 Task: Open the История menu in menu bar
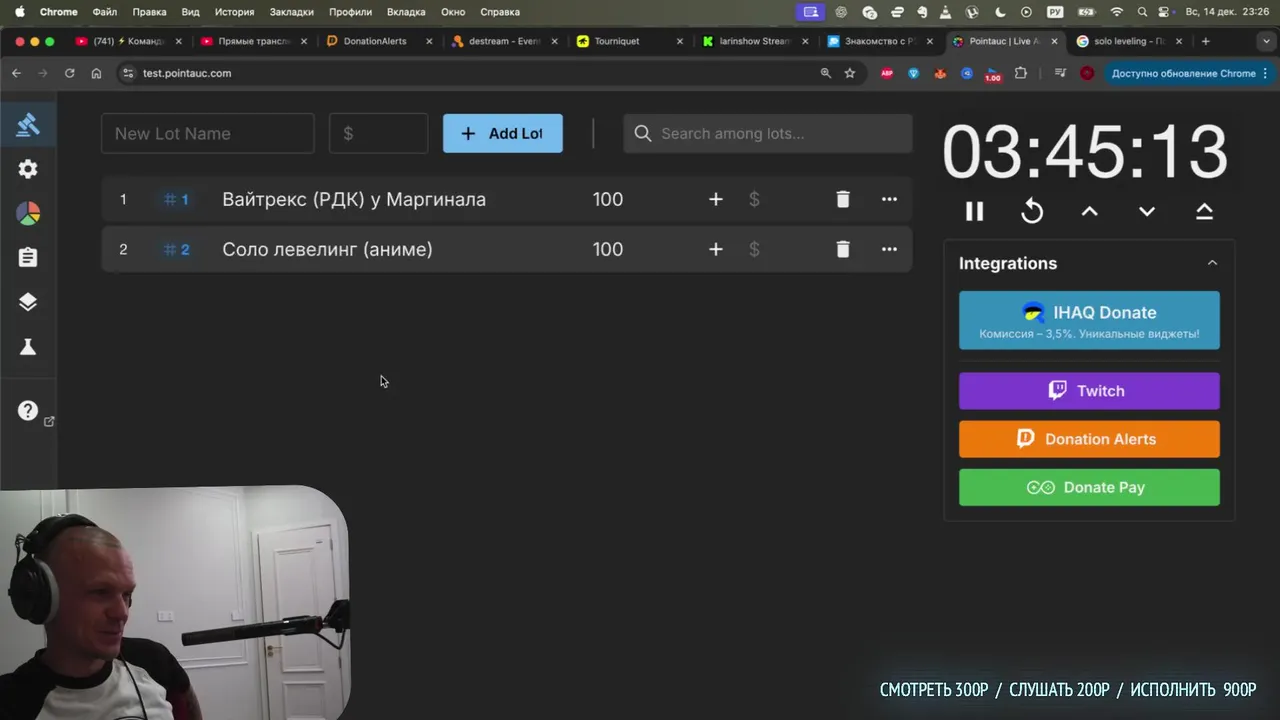point(235,12)
